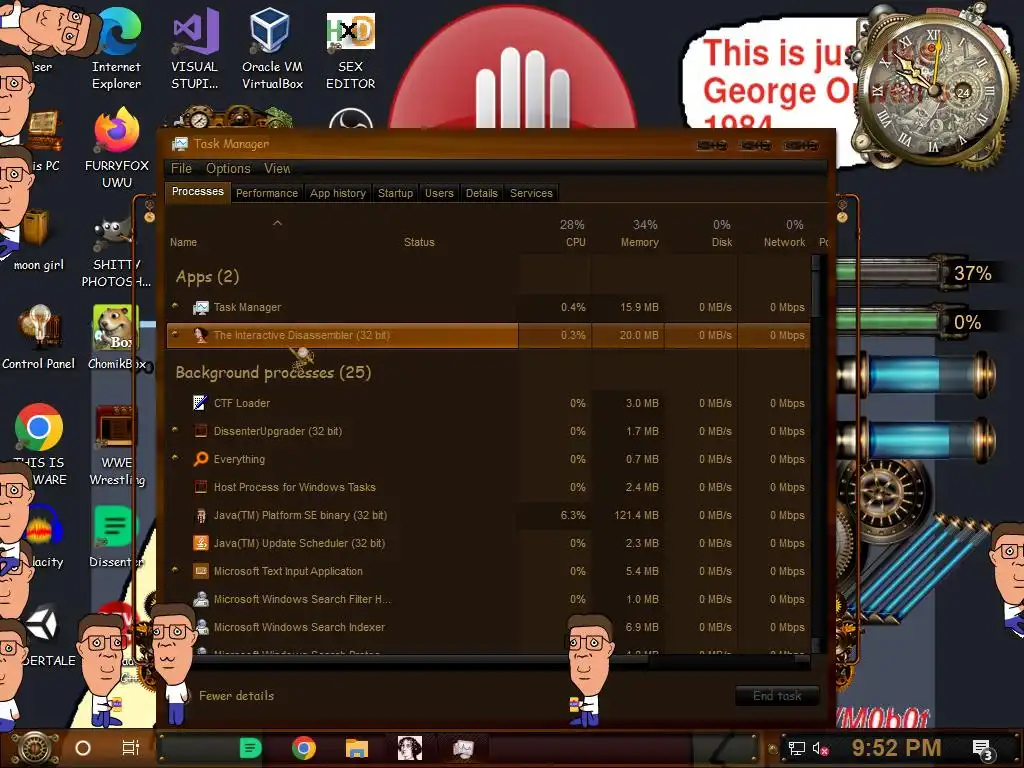1024x768 pixels.
Task: Switch to the Services tab
Action: [531, 193]
